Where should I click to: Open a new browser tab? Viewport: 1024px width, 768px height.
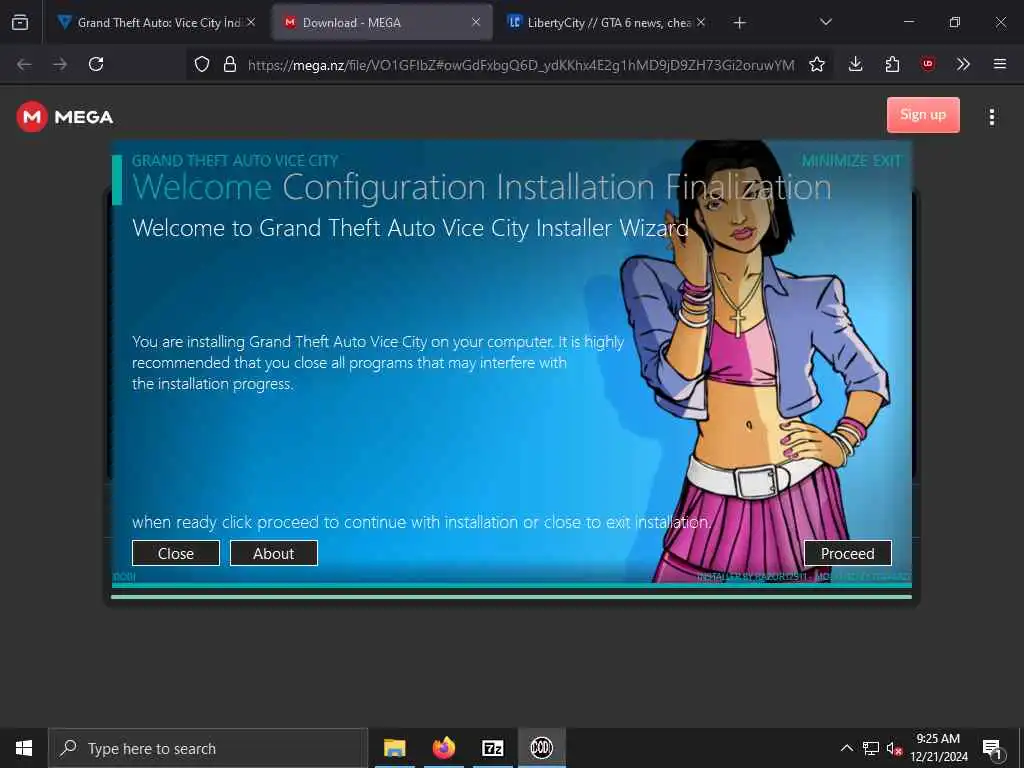click(x=739, y=23)
